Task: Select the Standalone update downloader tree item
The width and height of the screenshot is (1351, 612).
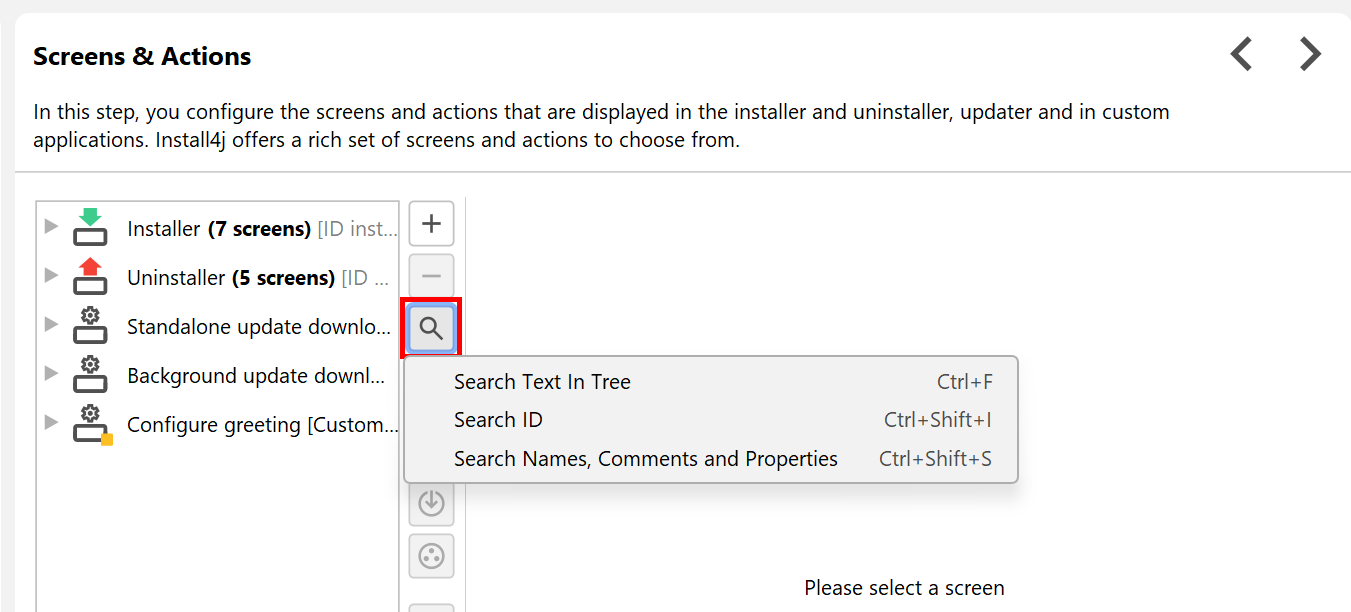Action: pyautogui.click(x=259, y=327)
